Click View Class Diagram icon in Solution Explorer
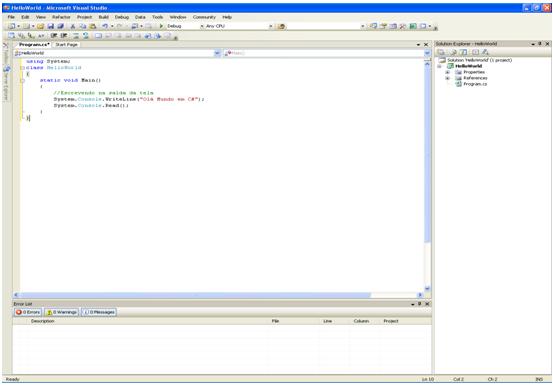 pyautogui.click(x=486, y=52)
